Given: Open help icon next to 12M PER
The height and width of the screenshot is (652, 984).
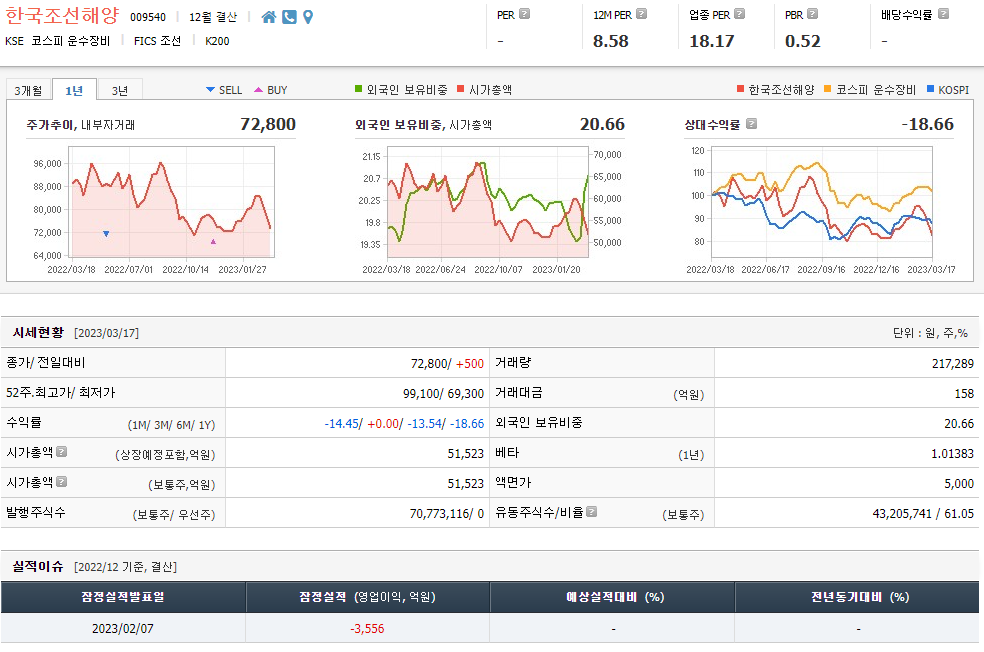Looking at the screenshot, I should coord(641,14).
